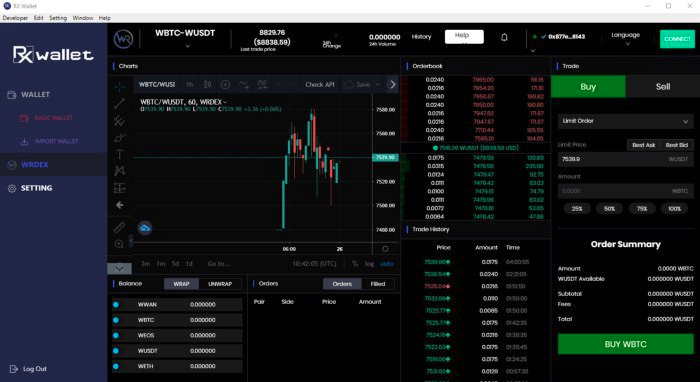Open the 1h interval selector
Viewport: 700px width, 382px height.
pos(190,84)
